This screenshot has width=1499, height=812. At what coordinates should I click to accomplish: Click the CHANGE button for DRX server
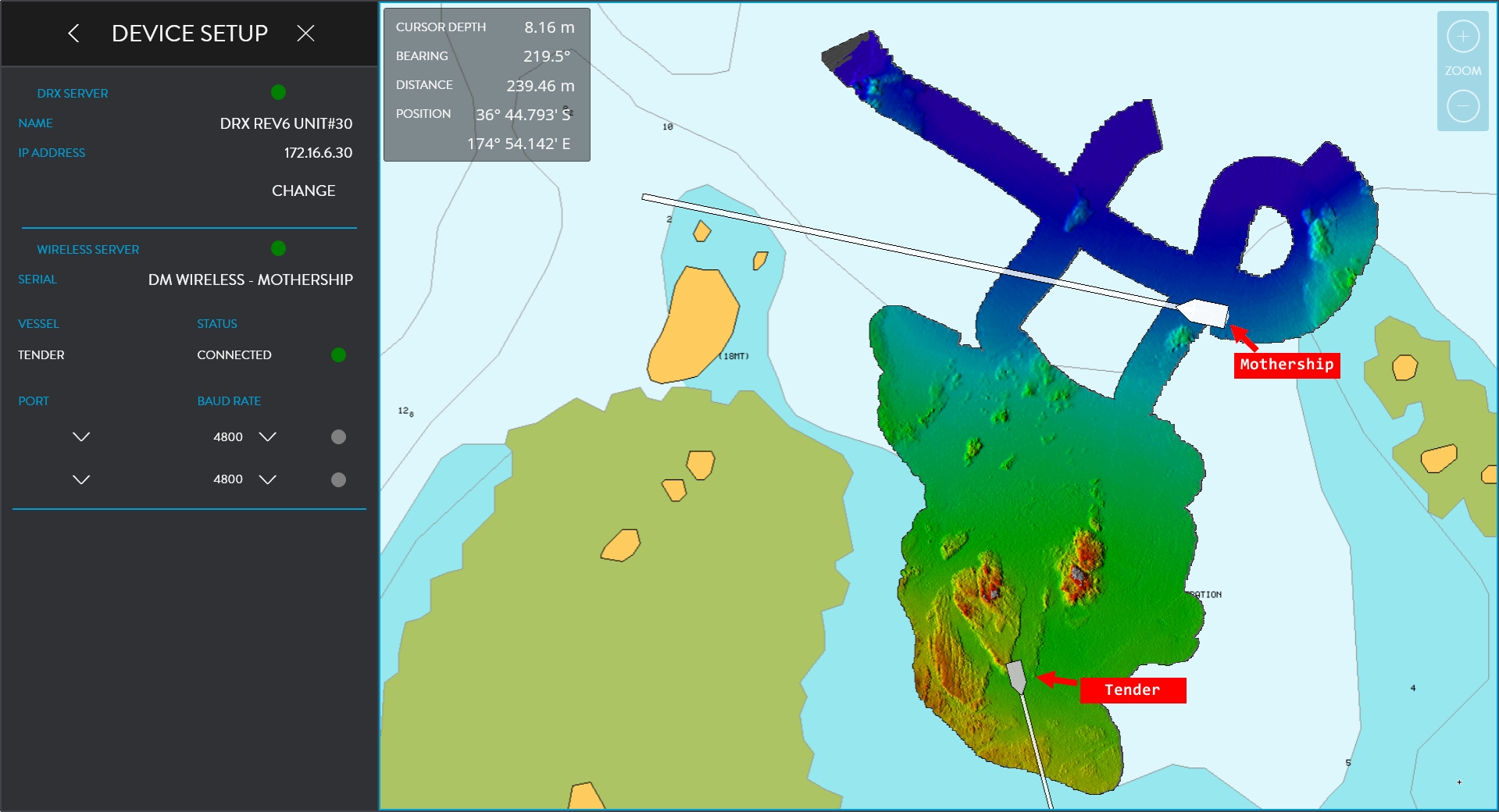pos(303,191)
